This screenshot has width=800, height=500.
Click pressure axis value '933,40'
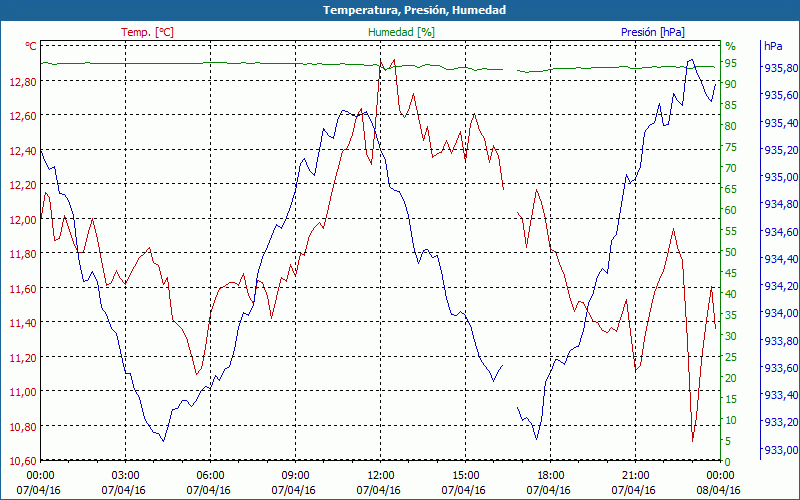(781, 395)
